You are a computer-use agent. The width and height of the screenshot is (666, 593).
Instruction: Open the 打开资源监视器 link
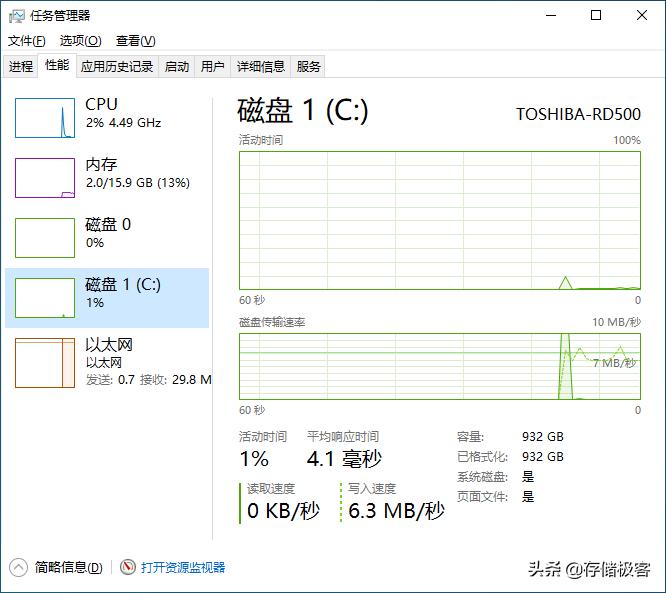pos(183,568)
